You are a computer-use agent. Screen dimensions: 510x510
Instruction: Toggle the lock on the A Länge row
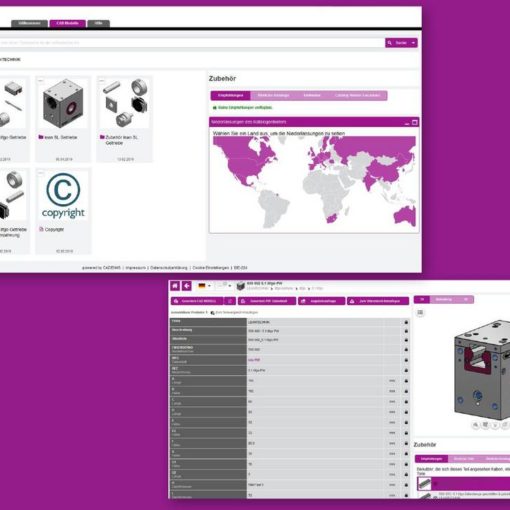[406, 381]
